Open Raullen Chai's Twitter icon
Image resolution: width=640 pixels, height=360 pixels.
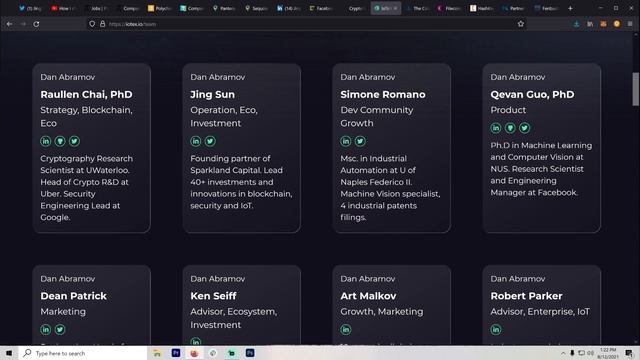click(74, 141)
